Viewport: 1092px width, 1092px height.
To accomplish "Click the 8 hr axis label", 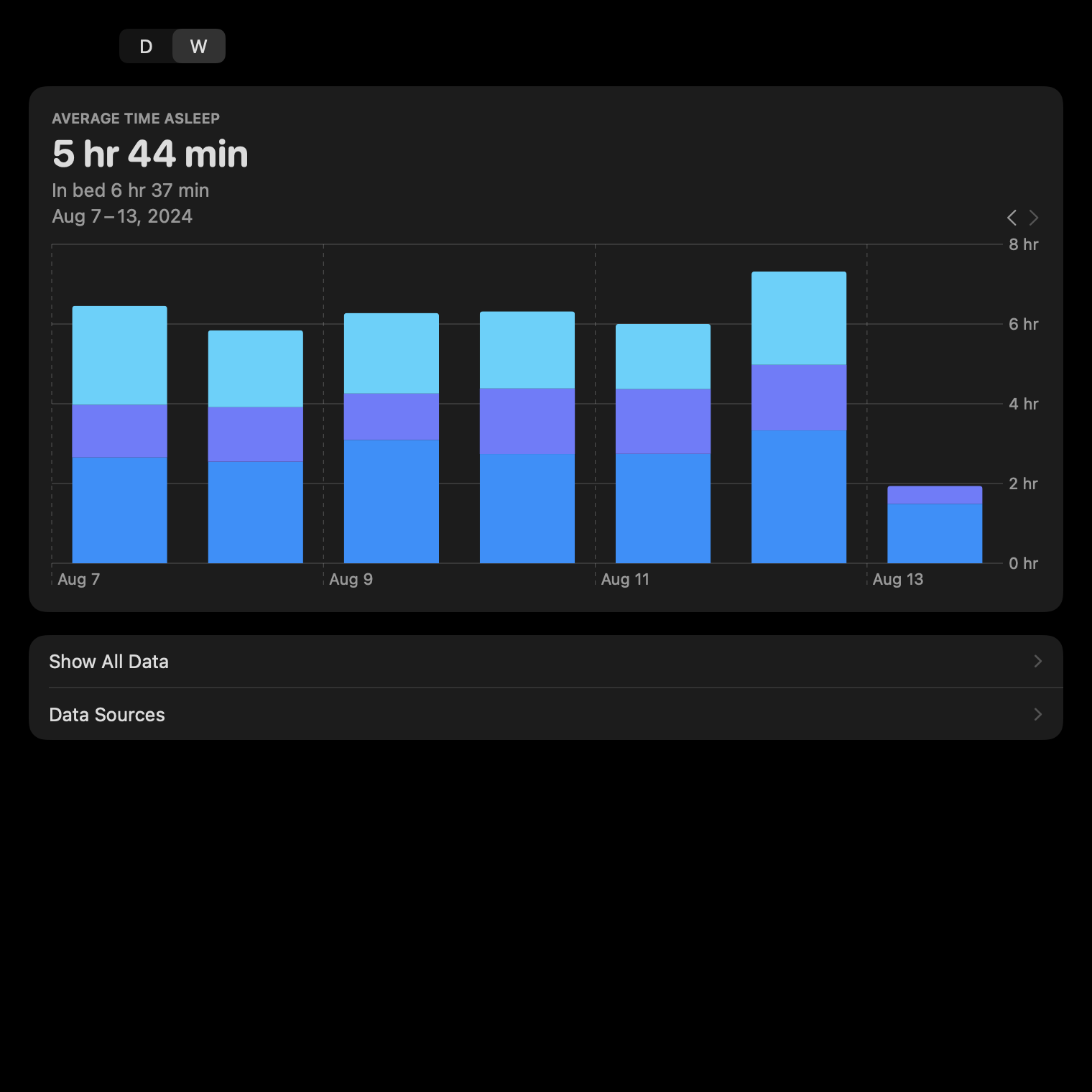I will click(x=1024, y=244).
